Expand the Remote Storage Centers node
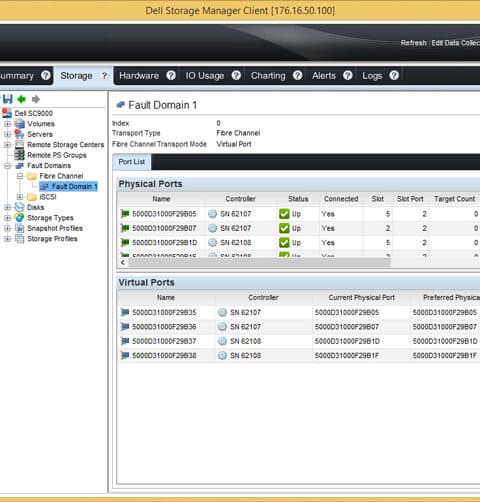Screen dimensions: 480x502 (x=7, y=145)
